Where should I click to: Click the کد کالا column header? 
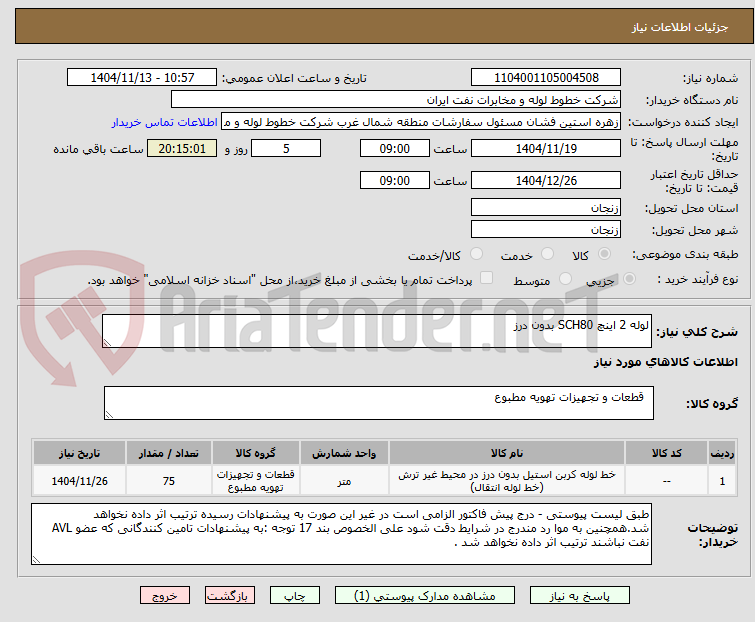click(x=666, y=453)
